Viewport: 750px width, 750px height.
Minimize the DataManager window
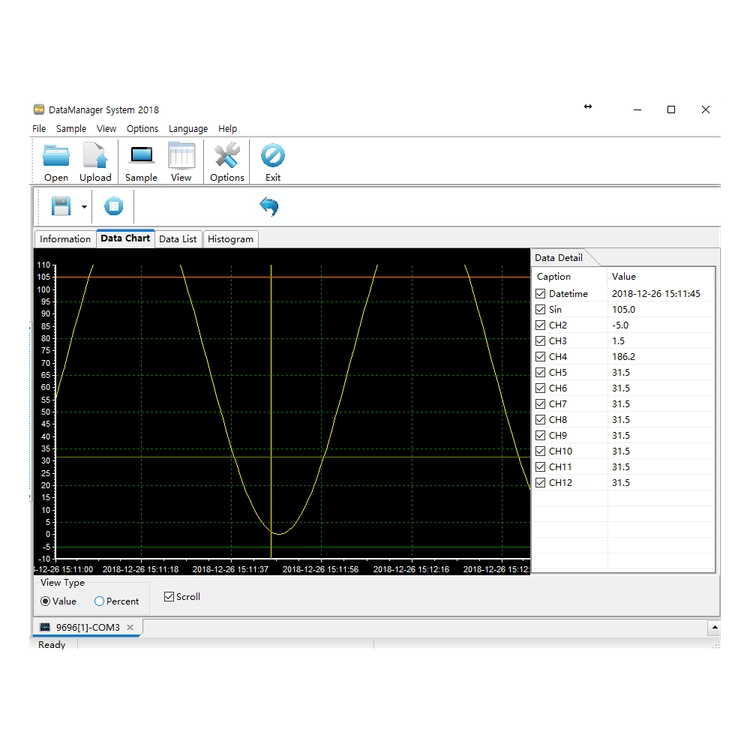[637, 110]
